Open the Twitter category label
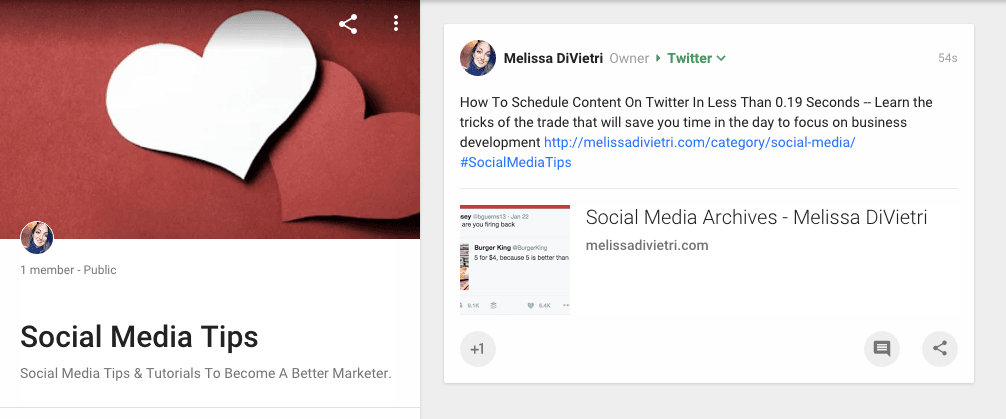Image resolution: width=1006 pixels, height=419 pixels. coord(689,58)
